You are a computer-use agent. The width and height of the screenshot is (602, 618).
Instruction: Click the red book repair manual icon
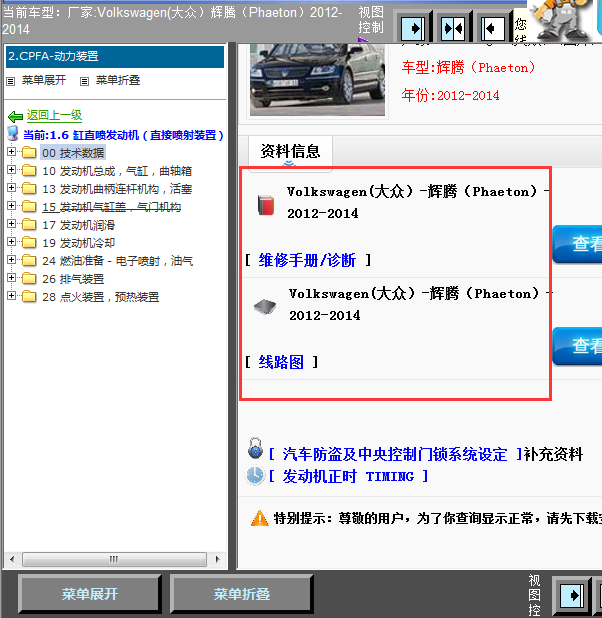[266, 205]
